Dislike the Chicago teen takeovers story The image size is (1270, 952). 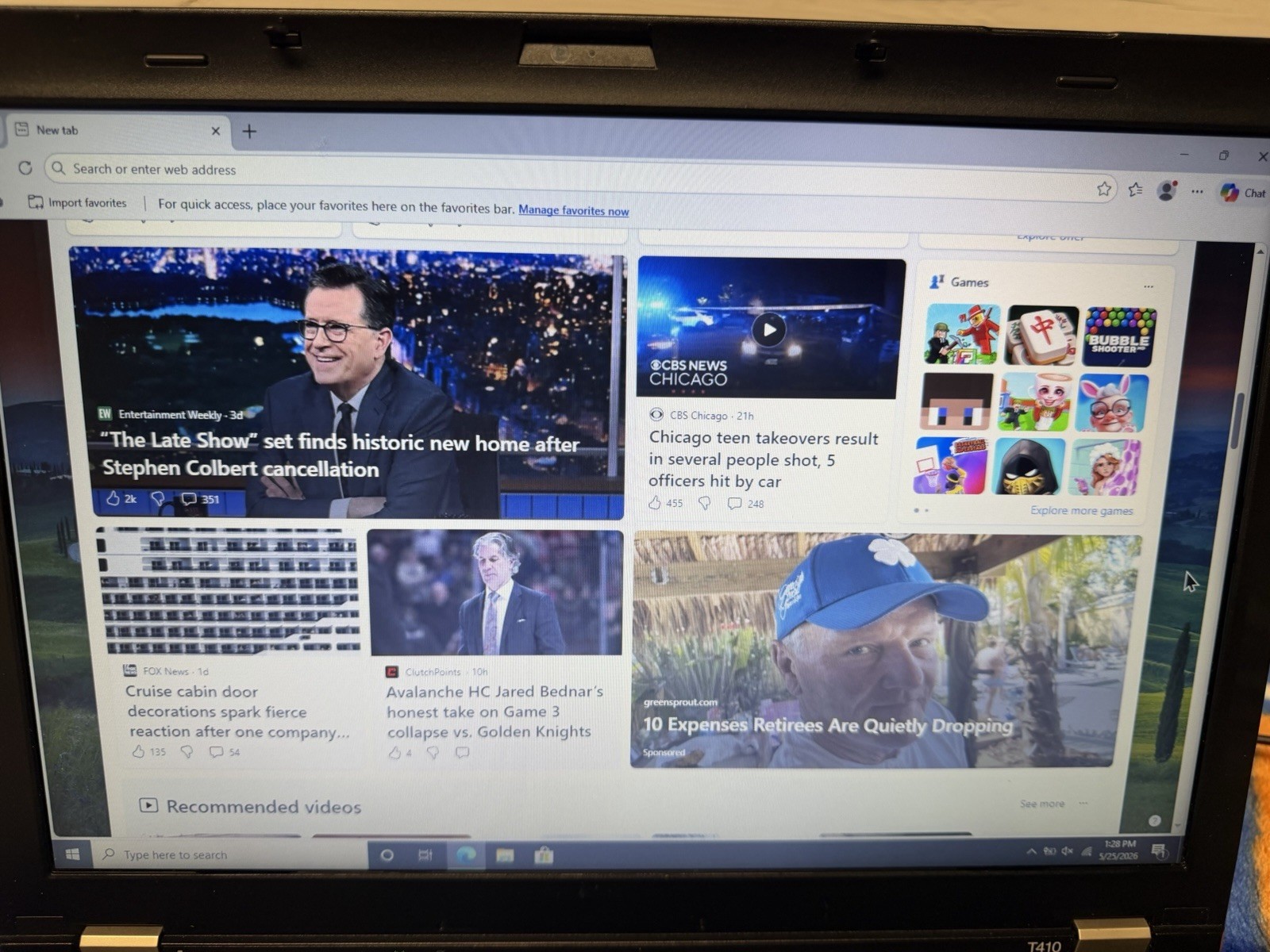704,503
